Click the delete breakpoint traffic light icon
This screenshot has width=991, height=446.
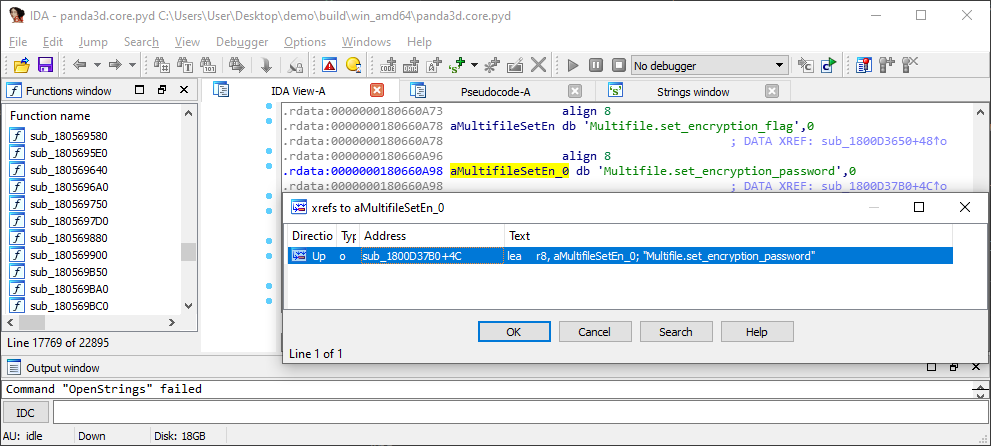tap(909, 65)
